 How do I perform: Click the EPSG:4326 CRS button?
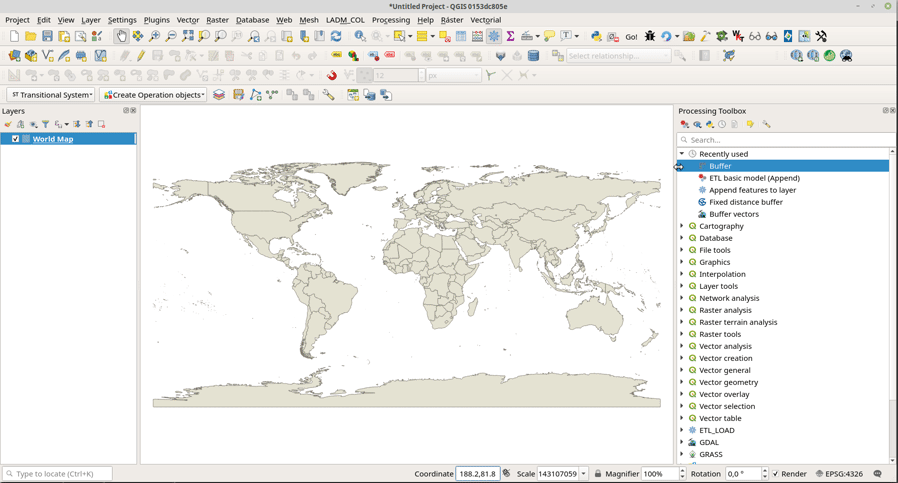click(x=839, y=474)
